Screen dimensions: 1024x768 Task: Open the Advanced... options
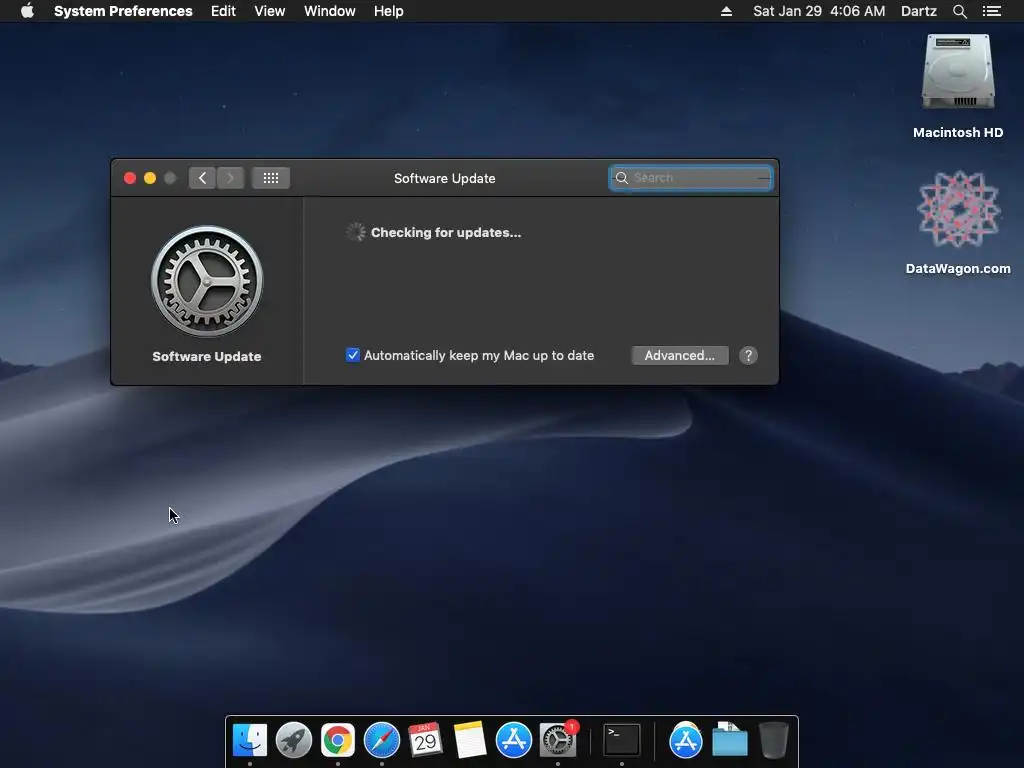[680, 355]
